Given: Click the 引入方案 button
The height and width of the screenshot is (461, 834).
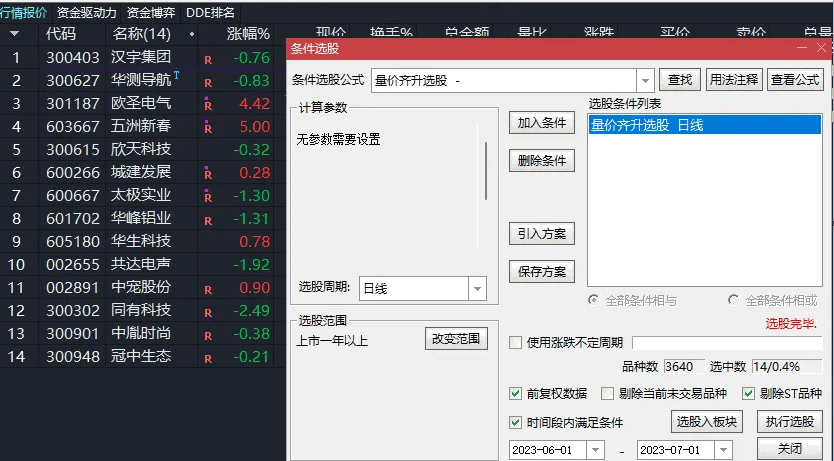Looking at the screenshot, I should [541, 233].
